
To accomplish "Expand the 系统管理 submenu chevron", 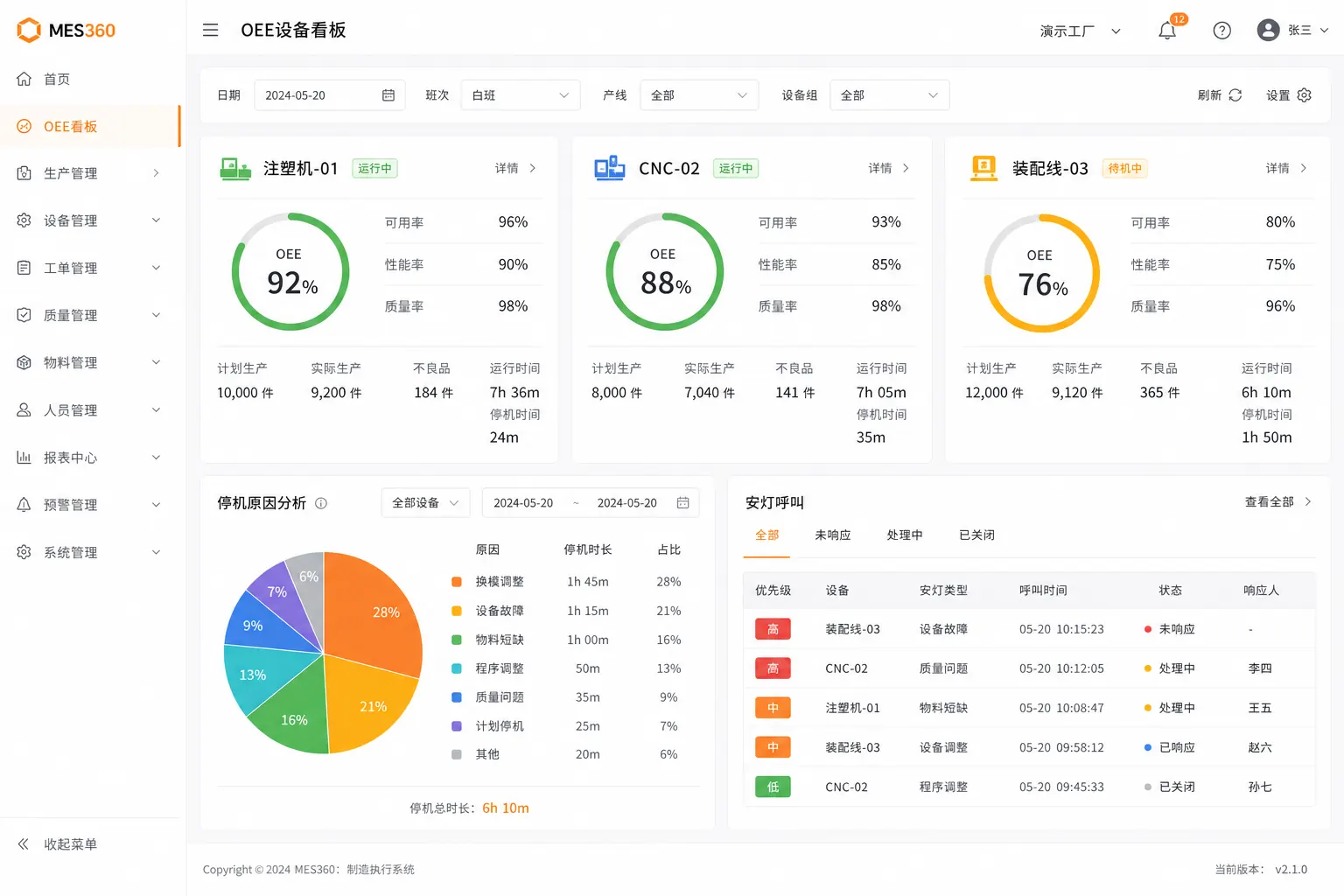I will click(x=157, y=552).
